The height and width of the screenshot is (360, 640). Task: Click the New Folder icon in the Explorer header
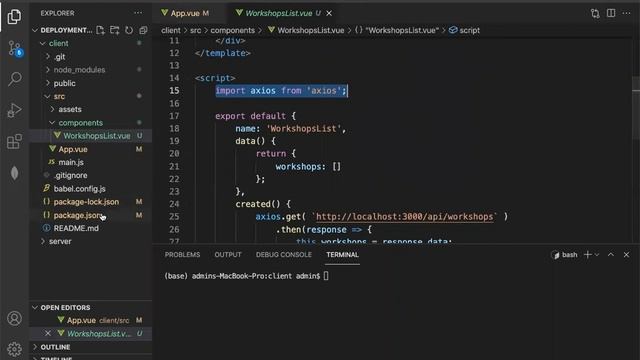click(115, 30)
